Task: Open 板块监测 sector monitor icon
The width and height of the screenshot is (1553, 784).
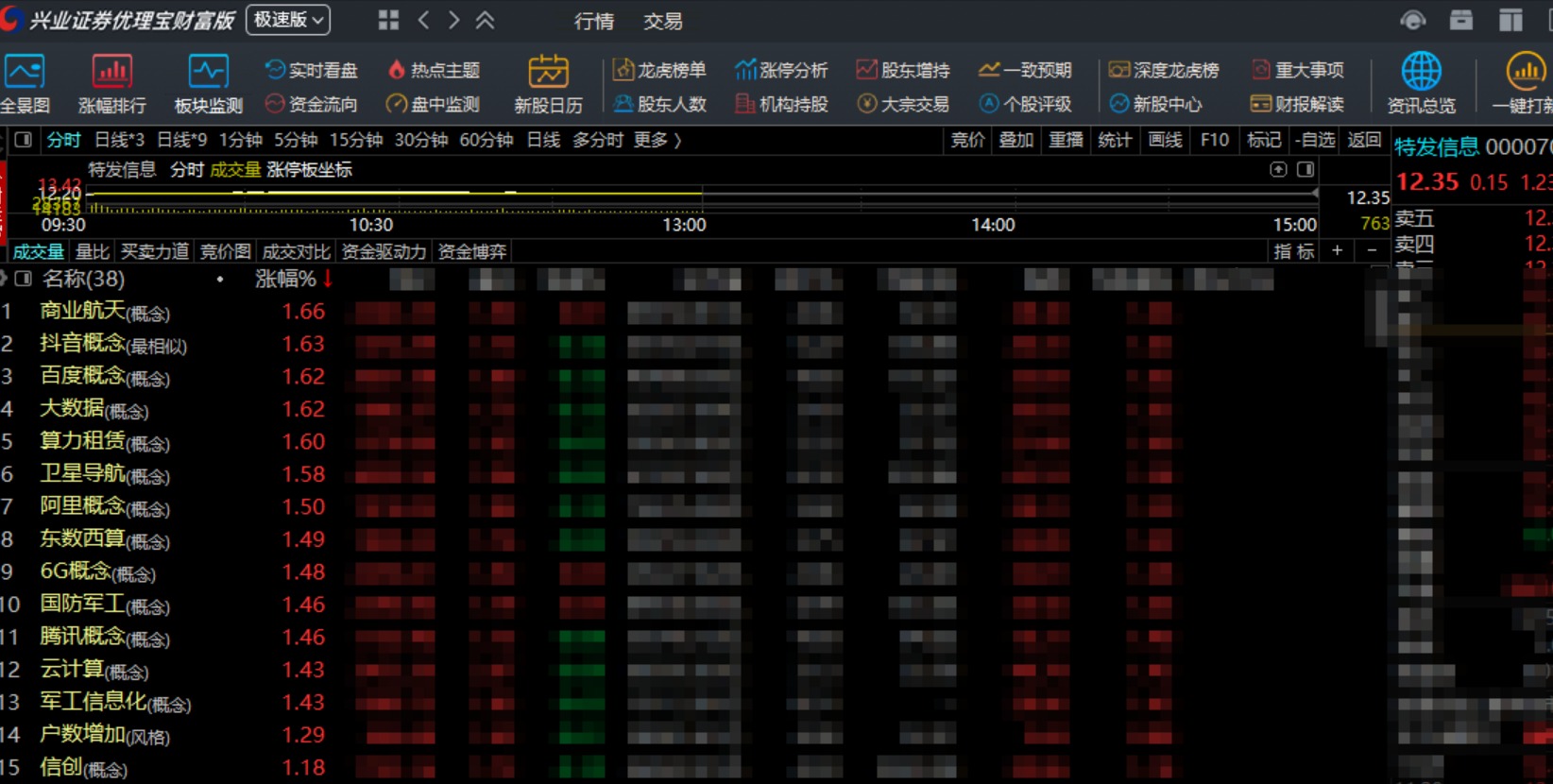Action: (208, 85)
